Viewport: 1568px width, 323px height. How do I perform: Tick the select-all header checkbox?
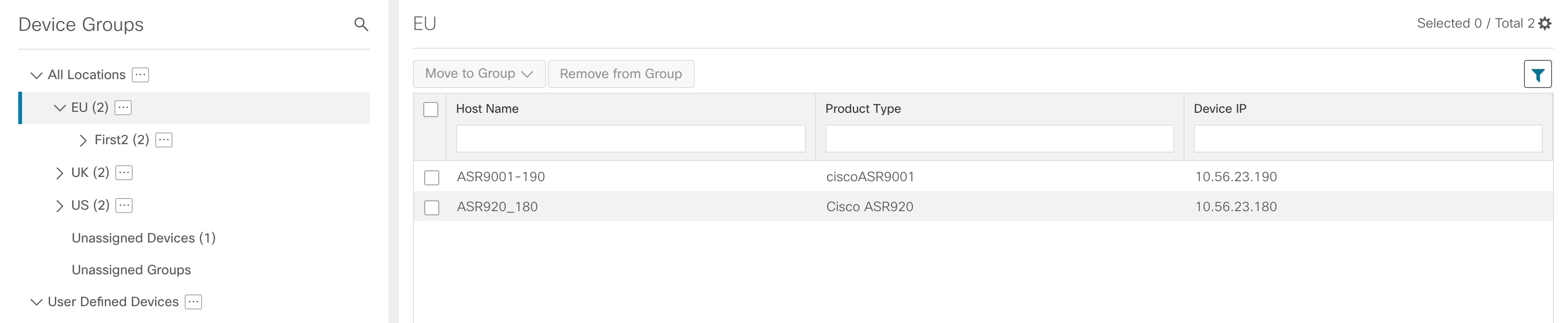click(431, 110)
